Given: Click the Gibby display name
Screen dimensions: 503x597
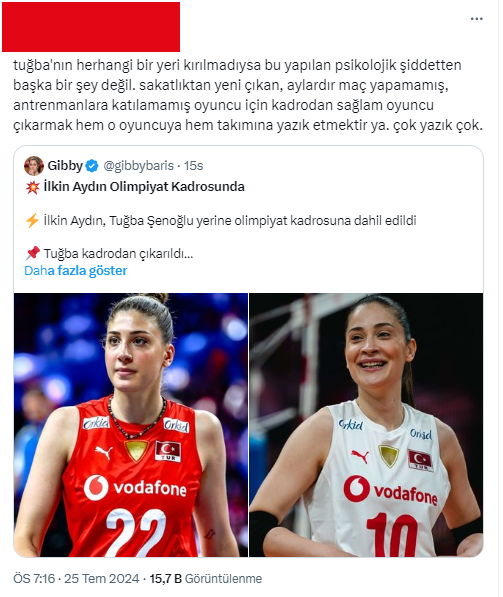Looking at the screenshot, I should [65, 166].
